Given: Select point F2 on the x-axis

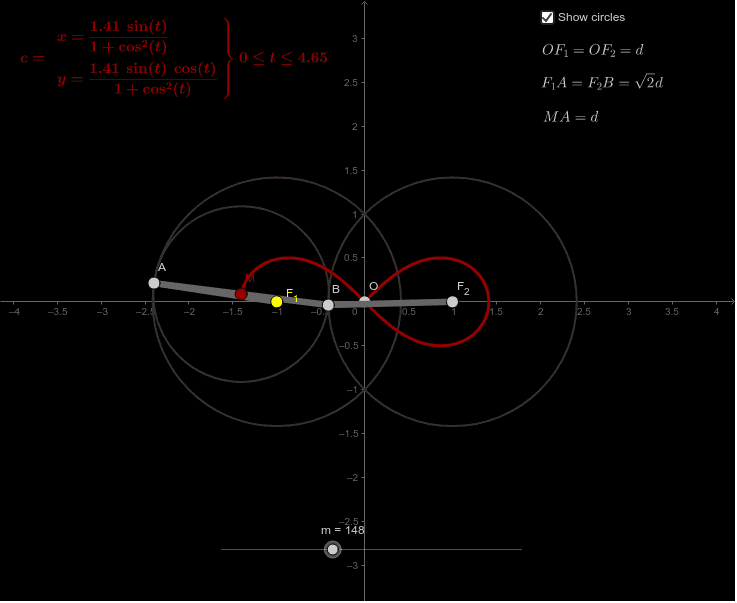Looking at the screenshot, I should 453,302.
